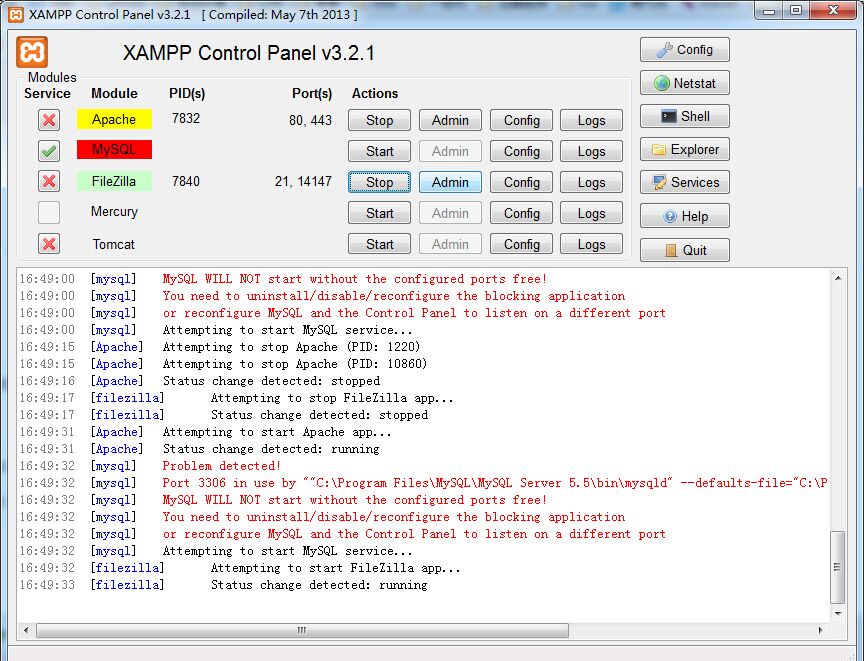The width and height of the screenshot is (864, 661).
Task: Open Explorer via folder icon button
Action: (684, 149)
